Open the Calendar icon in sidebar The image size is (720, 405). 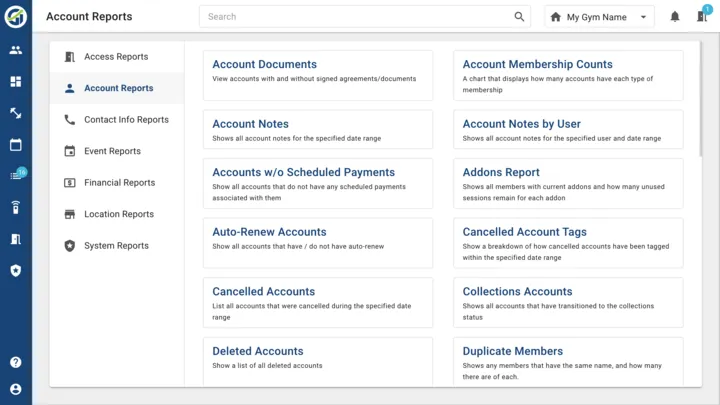point(16,145)
